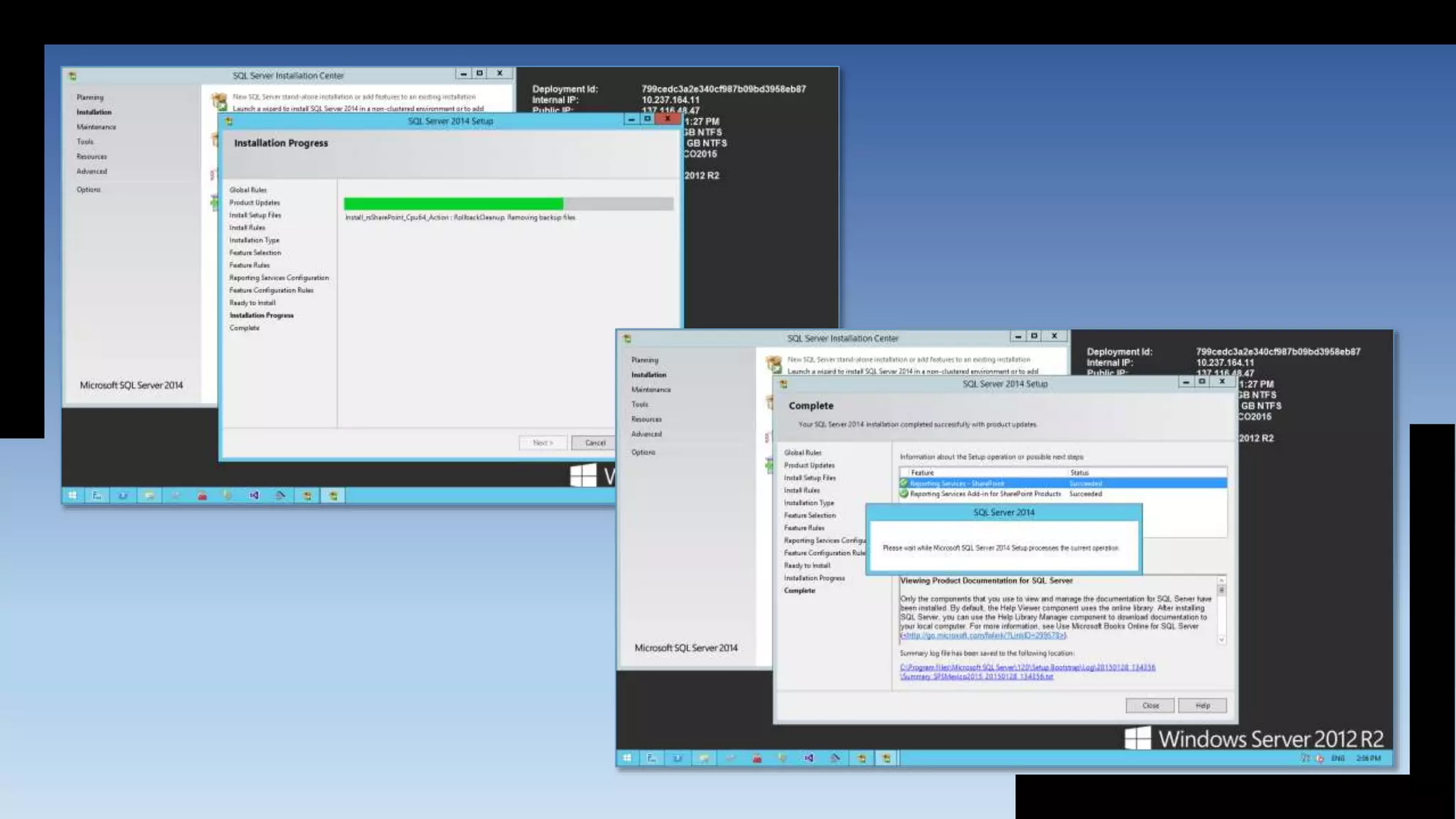Screen dimensions: 1456x819
Task: Click Start button on Windows Server 2012 R2 taskbar
Action: [626, 759]
